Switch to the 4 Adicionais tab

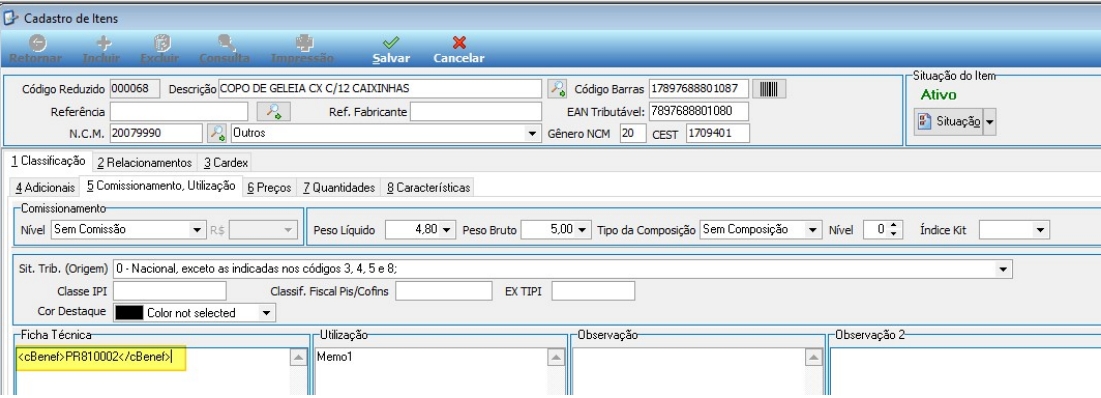point(44,187)
